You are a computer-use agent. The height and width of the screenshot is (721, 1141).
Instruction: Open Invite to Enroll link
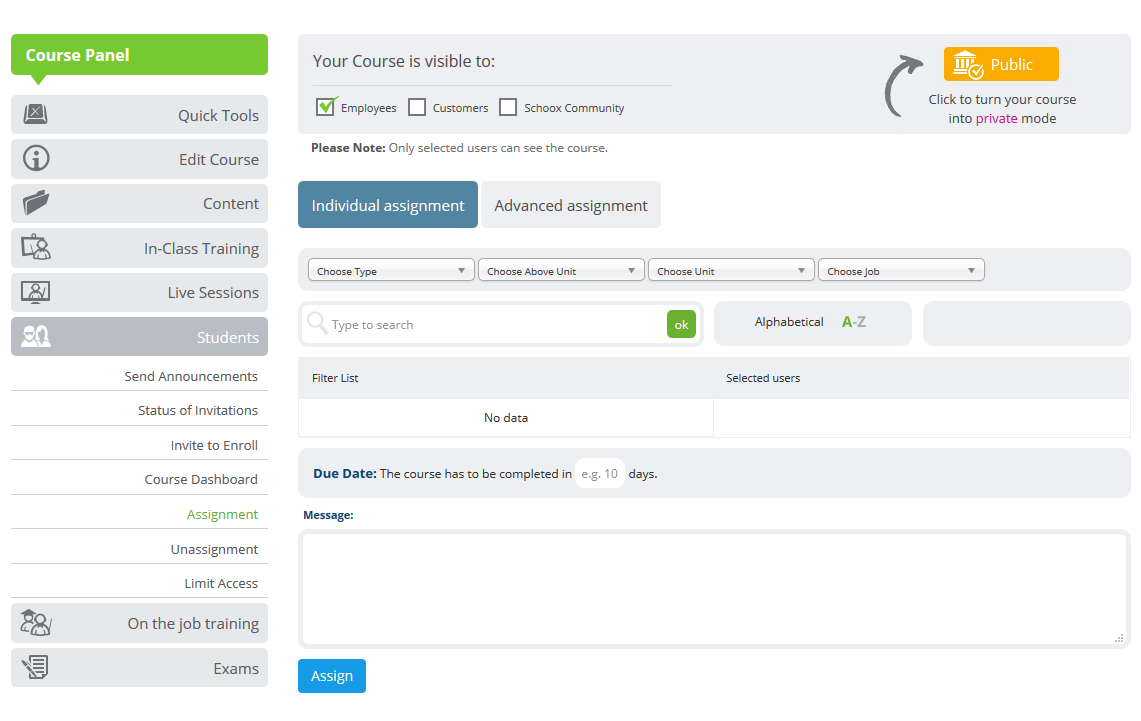coord(214,445)
